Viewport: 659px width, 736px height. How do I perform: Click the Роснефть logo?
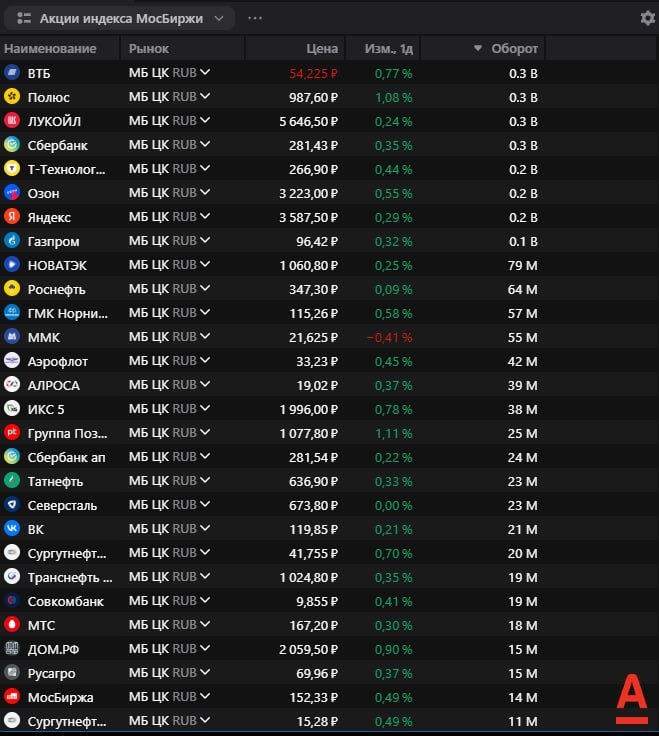12,289
